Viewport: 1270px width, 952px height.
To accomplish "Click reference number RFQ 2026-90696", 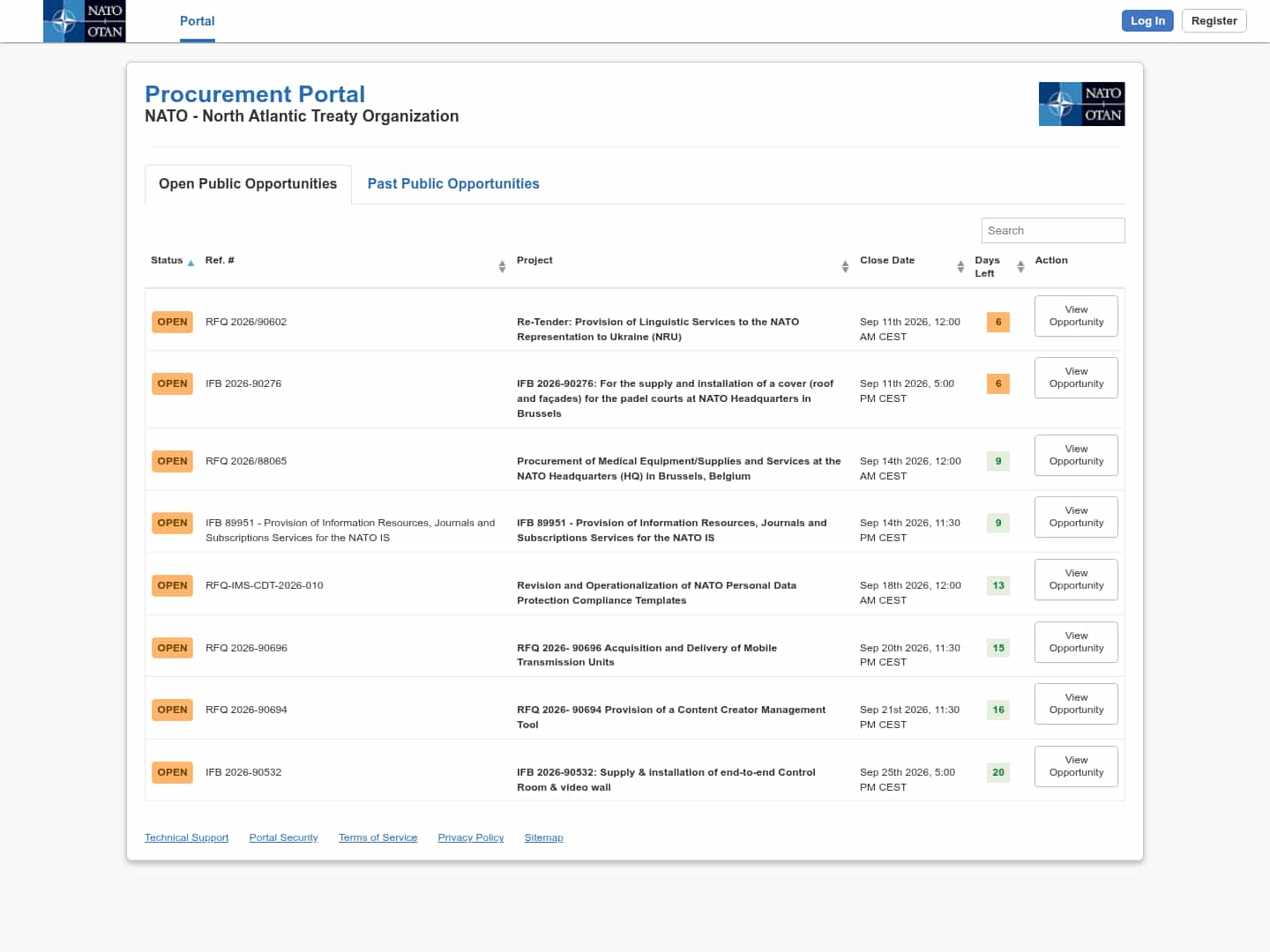I will tap(246, 648).
